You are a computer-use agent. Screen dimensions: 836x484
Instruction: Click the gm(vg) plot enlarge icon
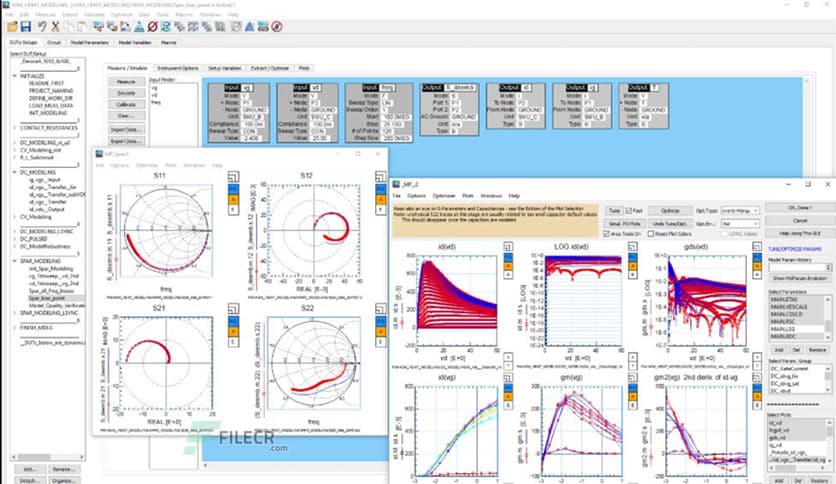(x=632, y=377)
